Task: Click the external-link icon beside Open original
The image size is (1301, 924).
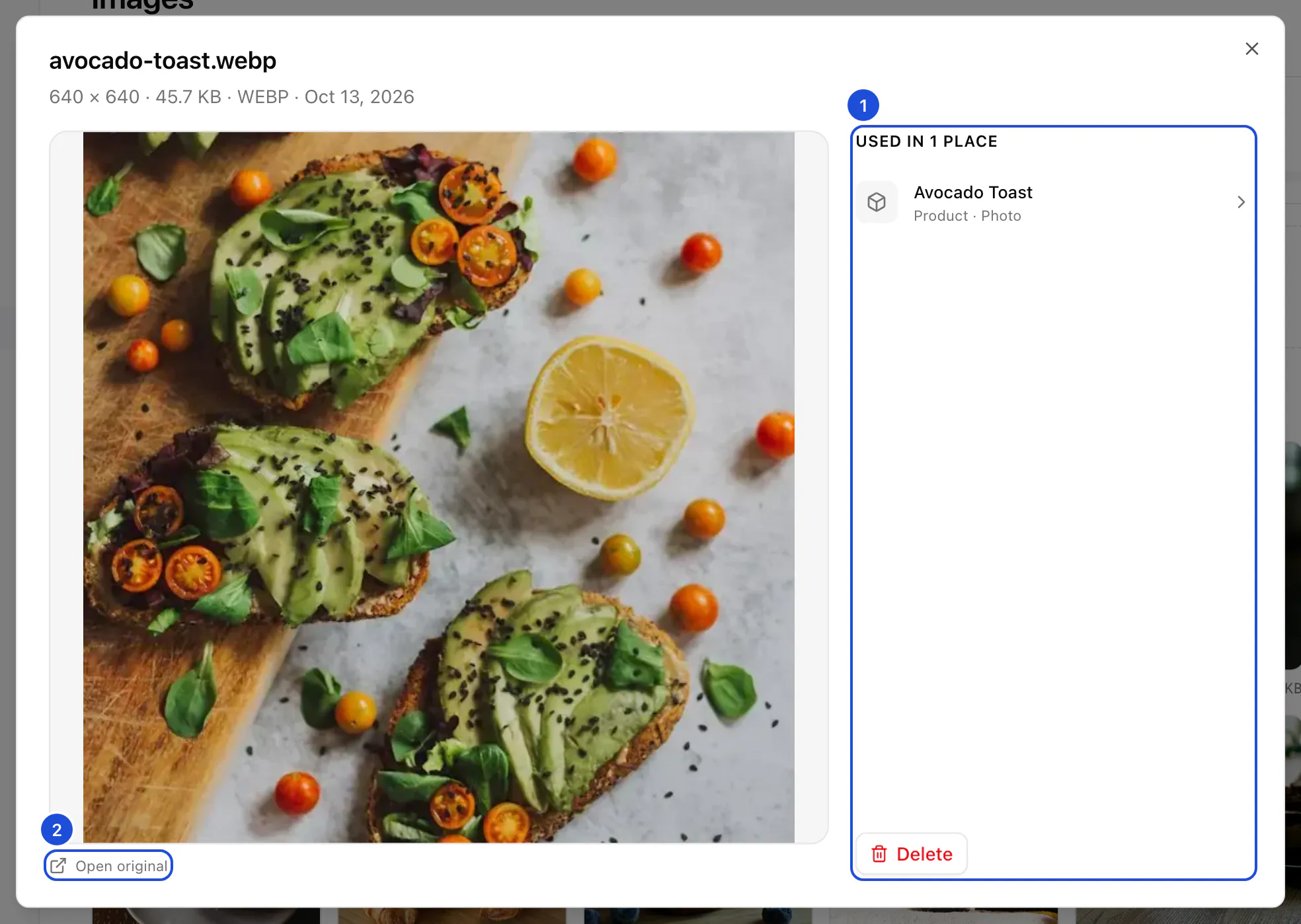Action: (x=58, y=866)
